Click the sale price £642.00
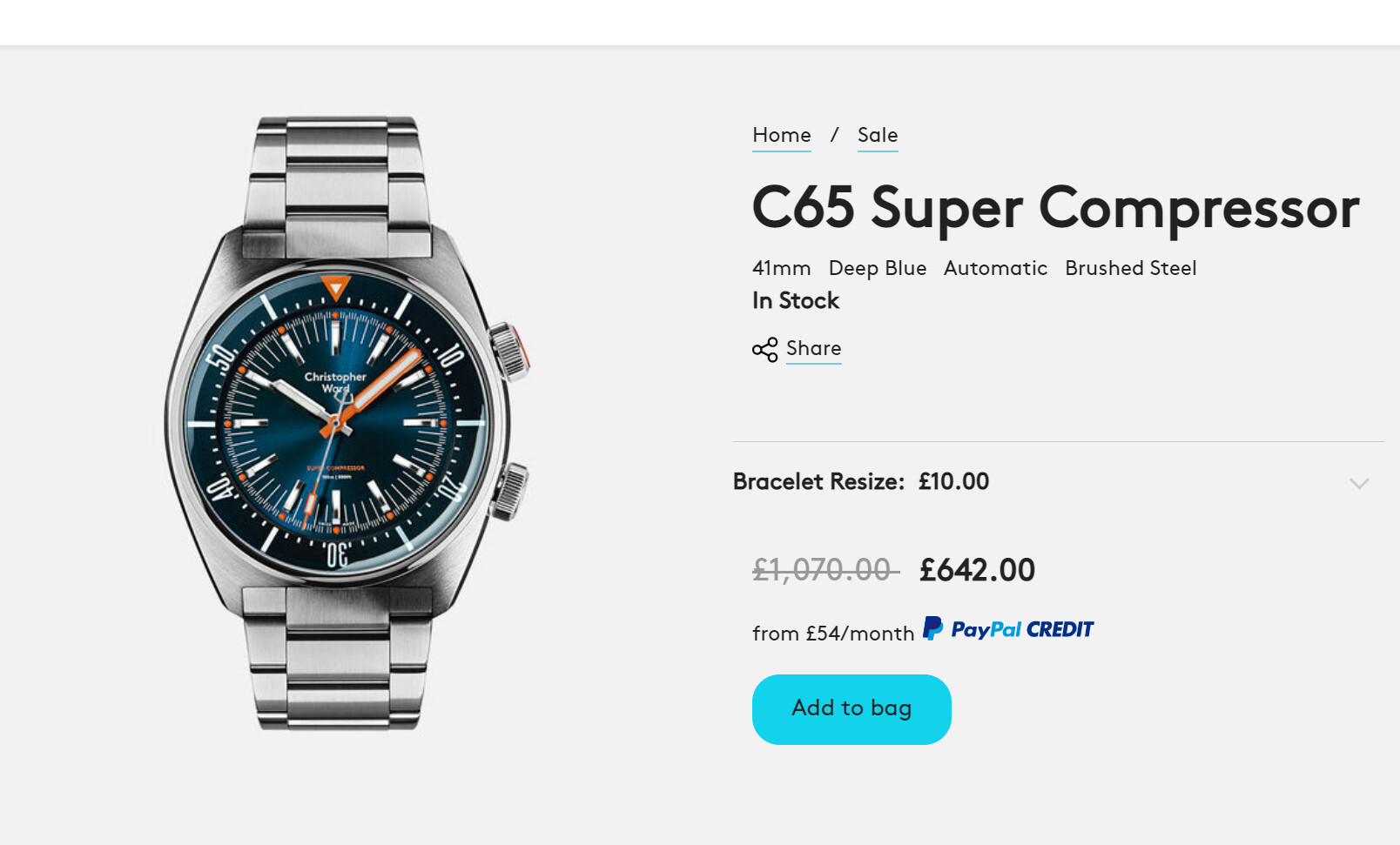Image resolution: width=1400 pixels, height=845 pixels. tap(977, 570)
